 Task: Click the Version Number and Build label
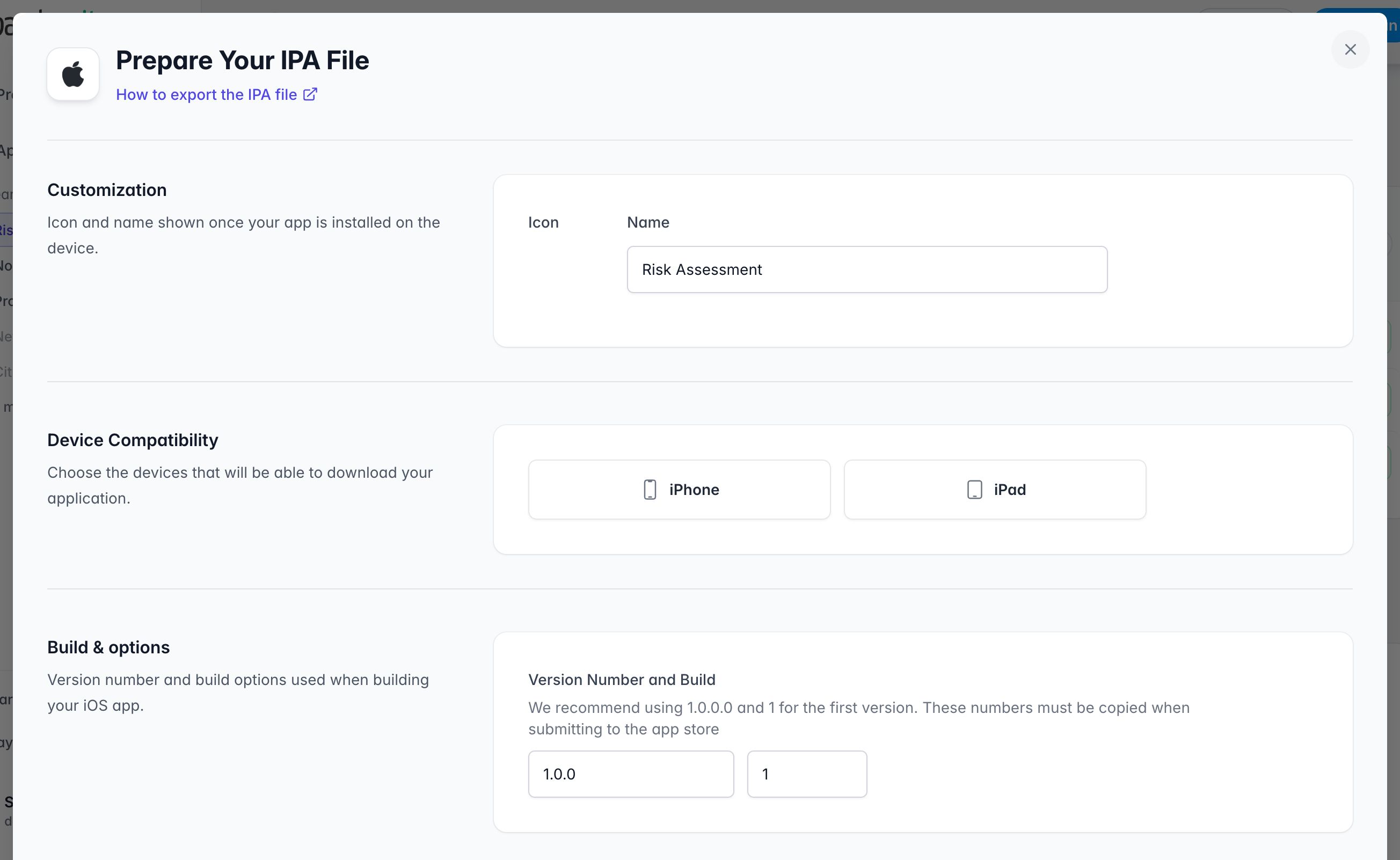point(622,680)
